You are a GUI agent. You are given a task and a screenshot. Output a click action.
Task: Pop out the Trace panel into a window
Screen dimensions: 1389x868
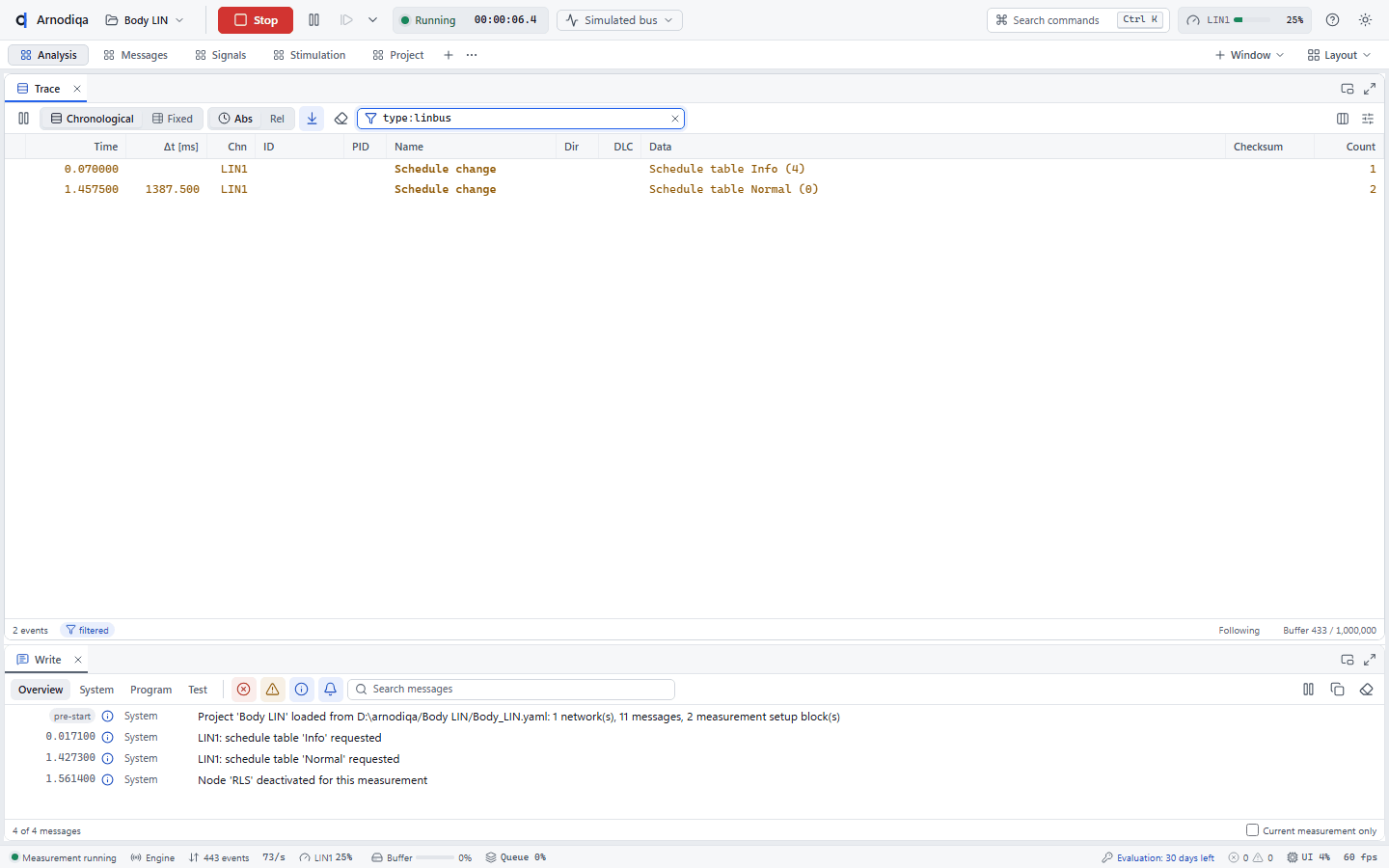point(1348,89)
